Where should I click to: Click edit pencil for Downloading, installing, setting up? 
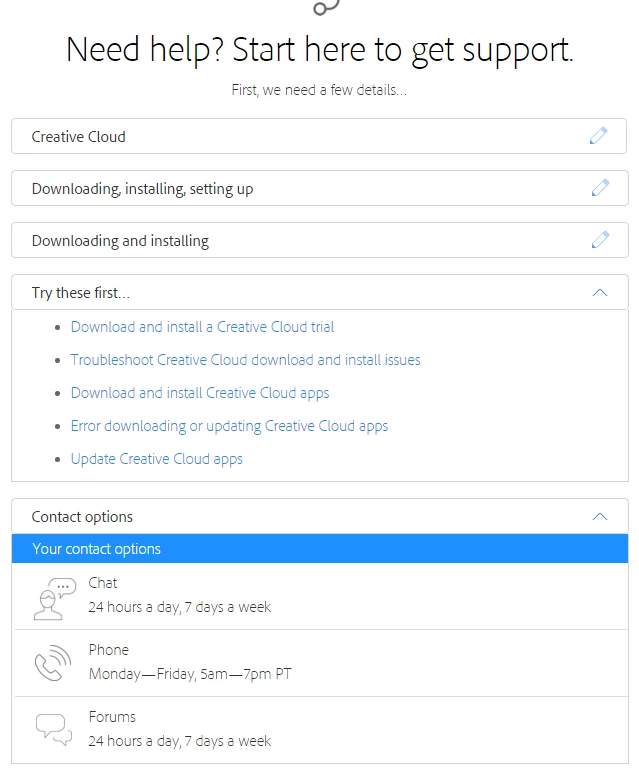tap(599, 188)
